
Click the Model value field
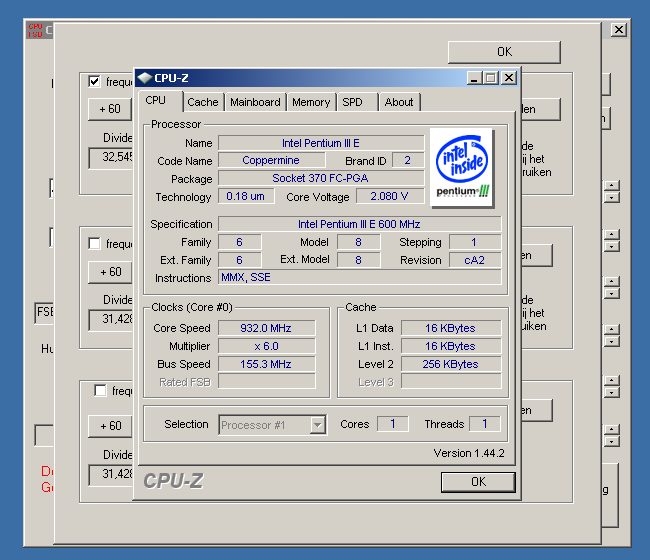pyautogui.click(x=359, y=242)
